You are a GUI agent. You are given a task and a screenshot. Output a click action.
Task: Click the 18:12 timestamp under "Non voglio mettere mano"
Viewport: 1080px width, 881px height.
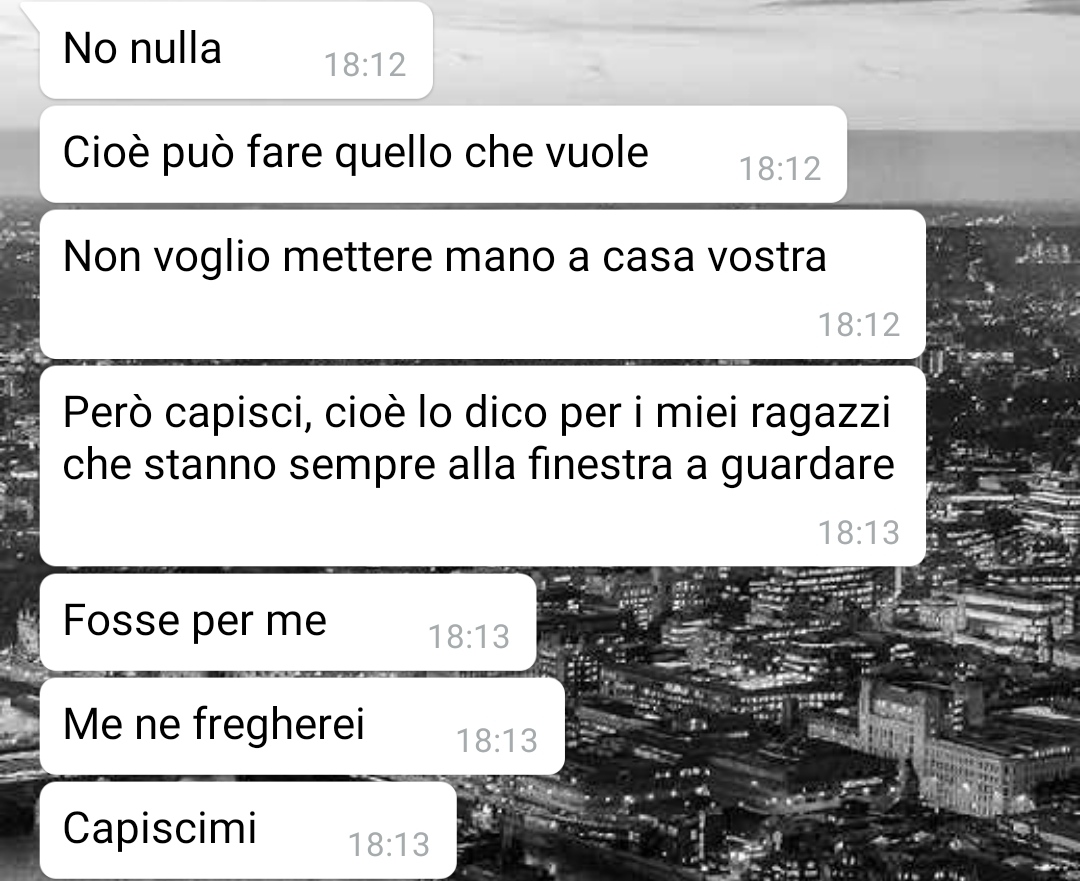pos(859,324)
